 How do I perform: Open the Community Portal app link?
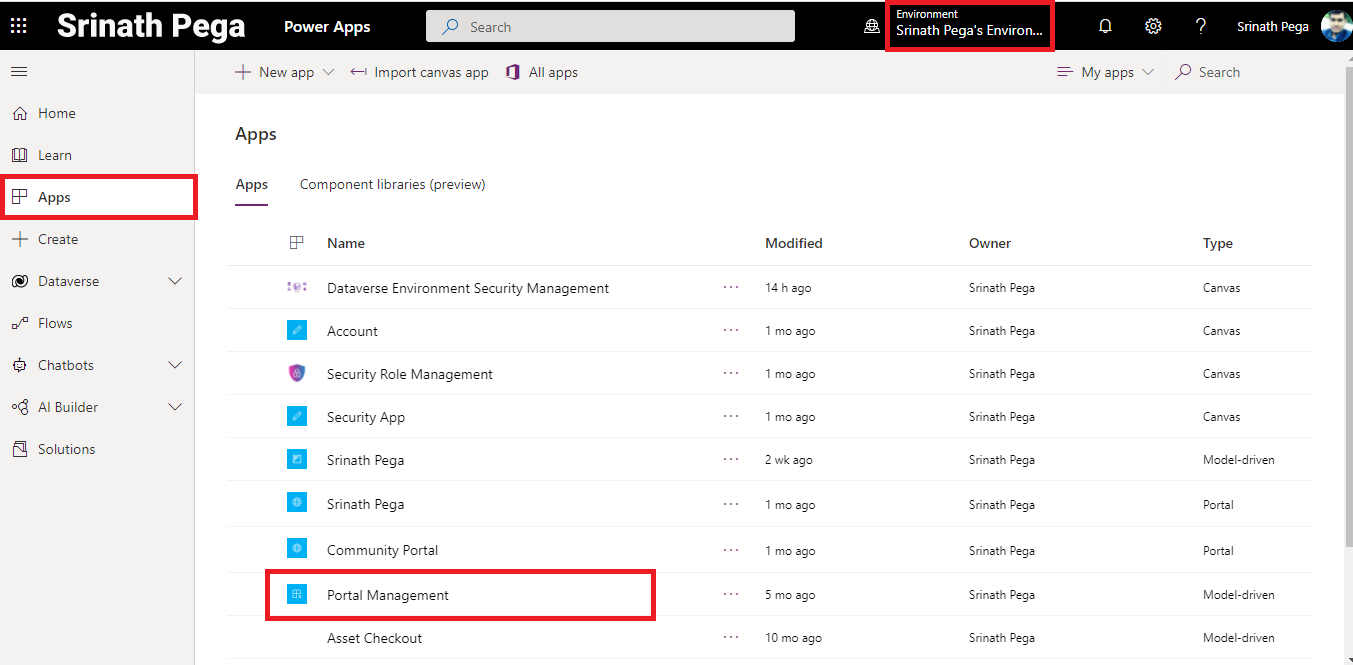pos(382,550)
